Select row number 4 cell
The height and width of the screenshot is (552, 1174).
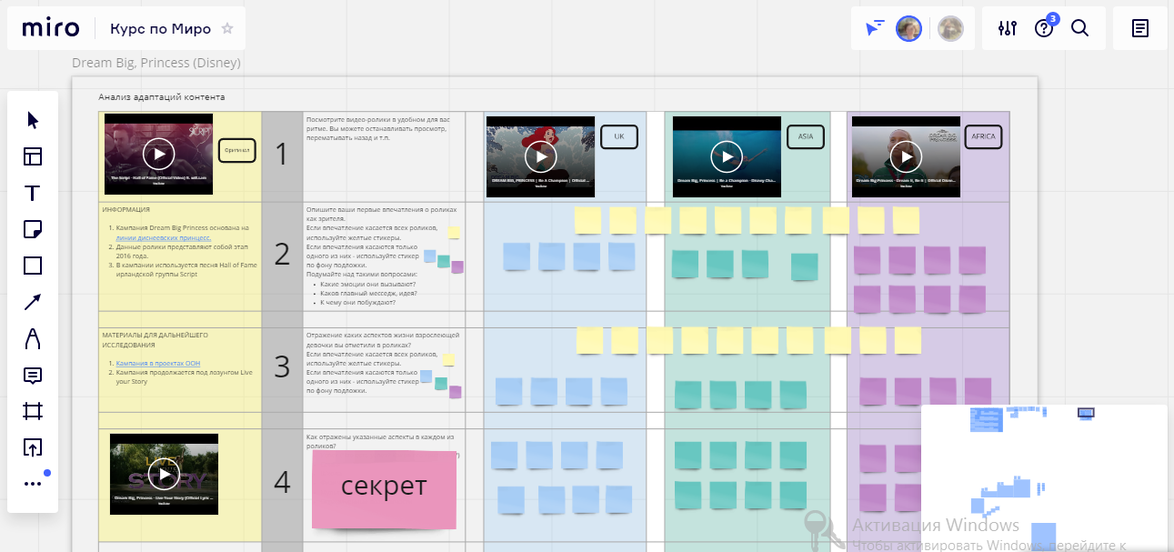(x=282, y=484)
